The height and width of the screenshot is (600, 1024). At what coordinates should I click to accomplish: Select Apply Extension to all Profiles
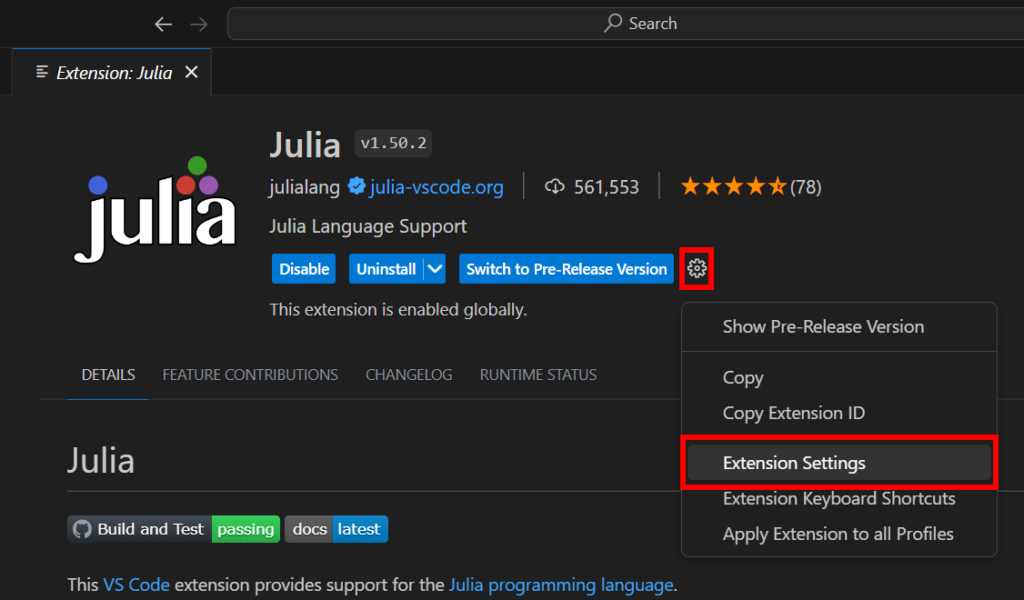point(839,534)
